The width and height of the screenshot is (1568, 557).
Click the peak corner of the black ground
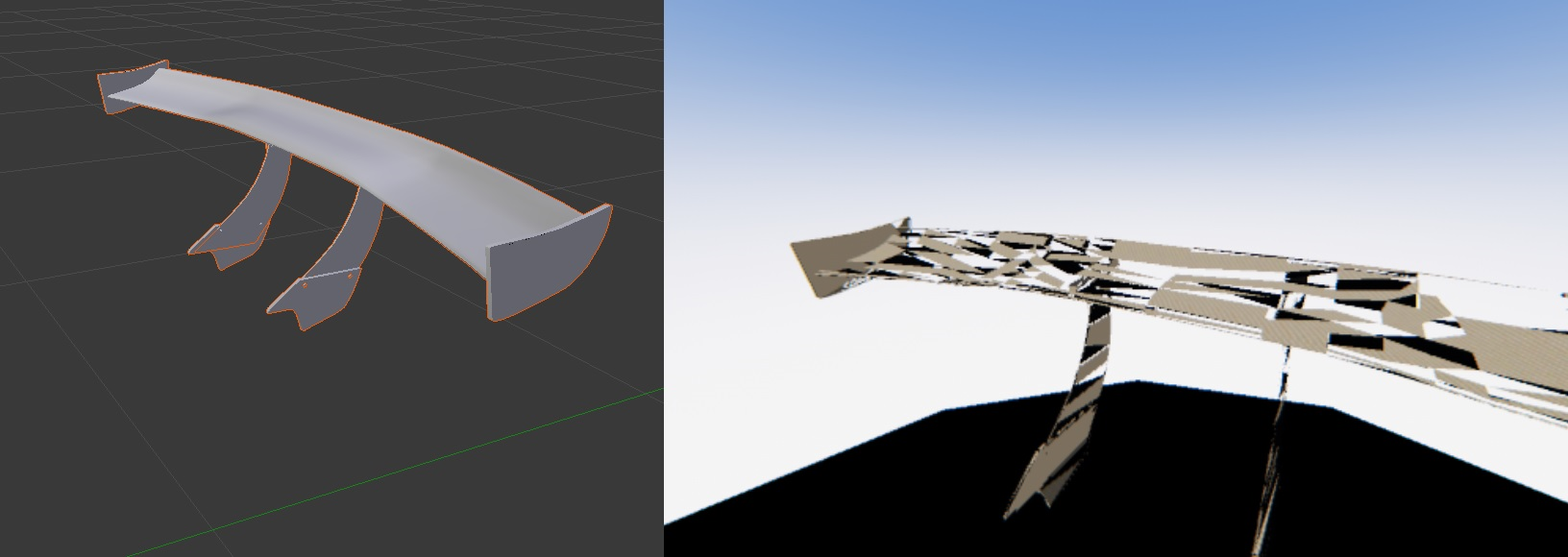click(1139, 382)
